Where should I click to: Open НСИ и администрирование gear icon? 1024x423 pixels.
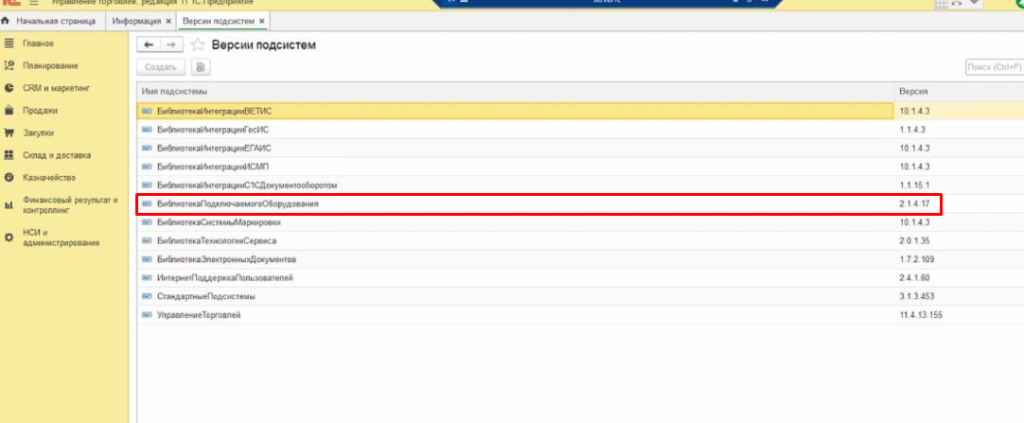9,238
